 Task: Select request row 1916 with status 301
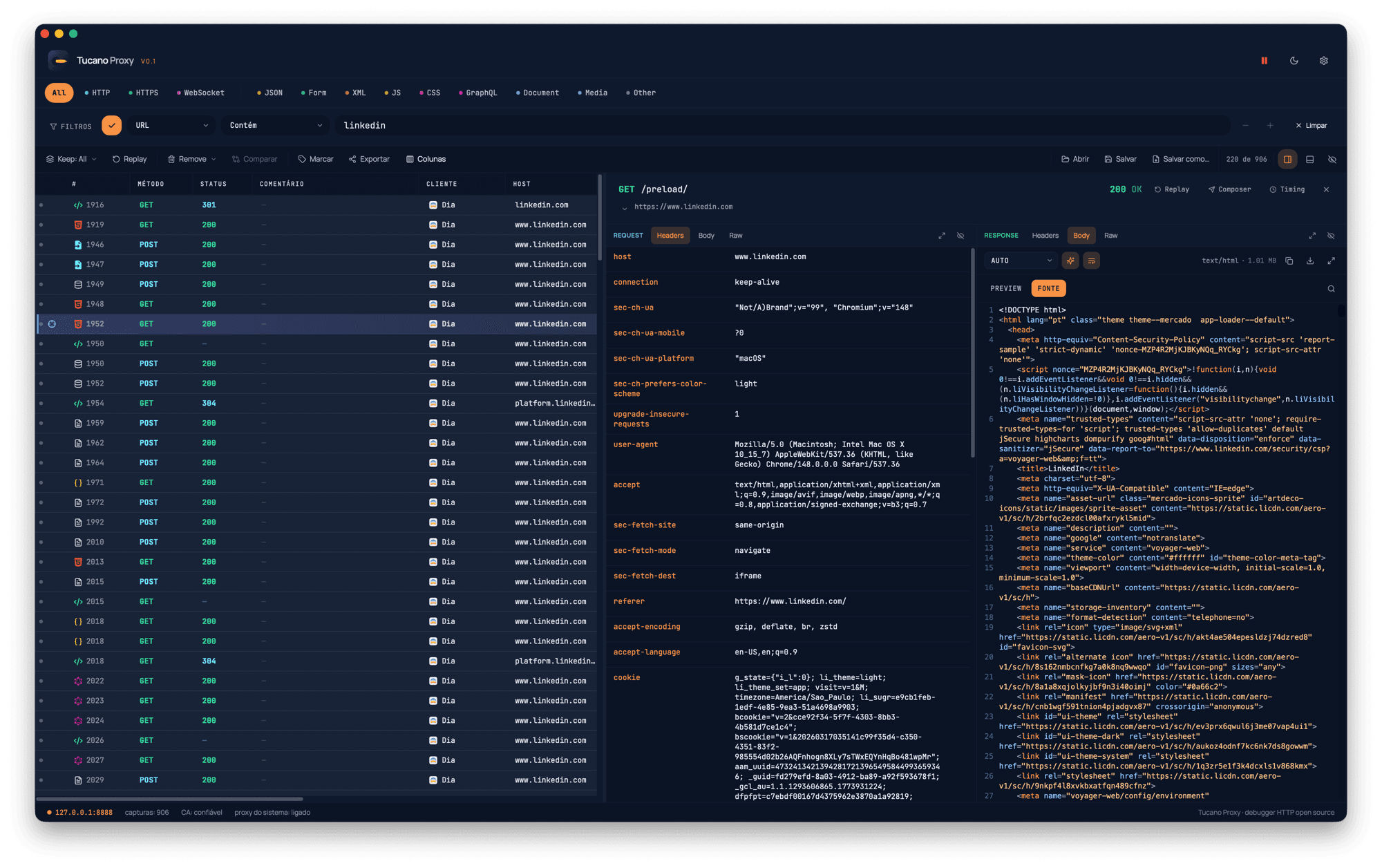(316, 205)
